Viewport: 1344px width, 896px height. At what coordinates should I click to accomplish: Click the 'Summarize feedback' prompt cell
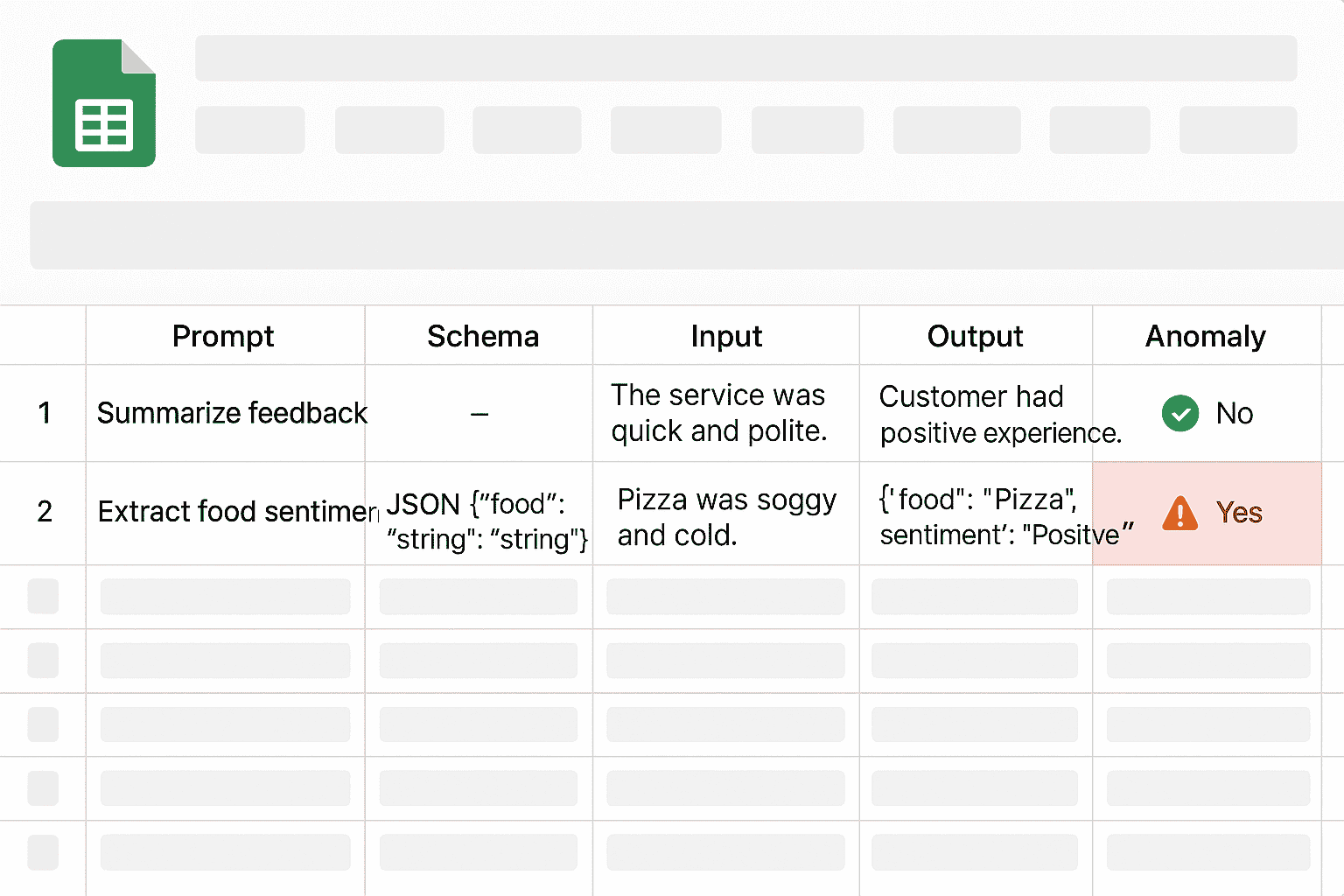pyautogui.click(x=231, y=413)
